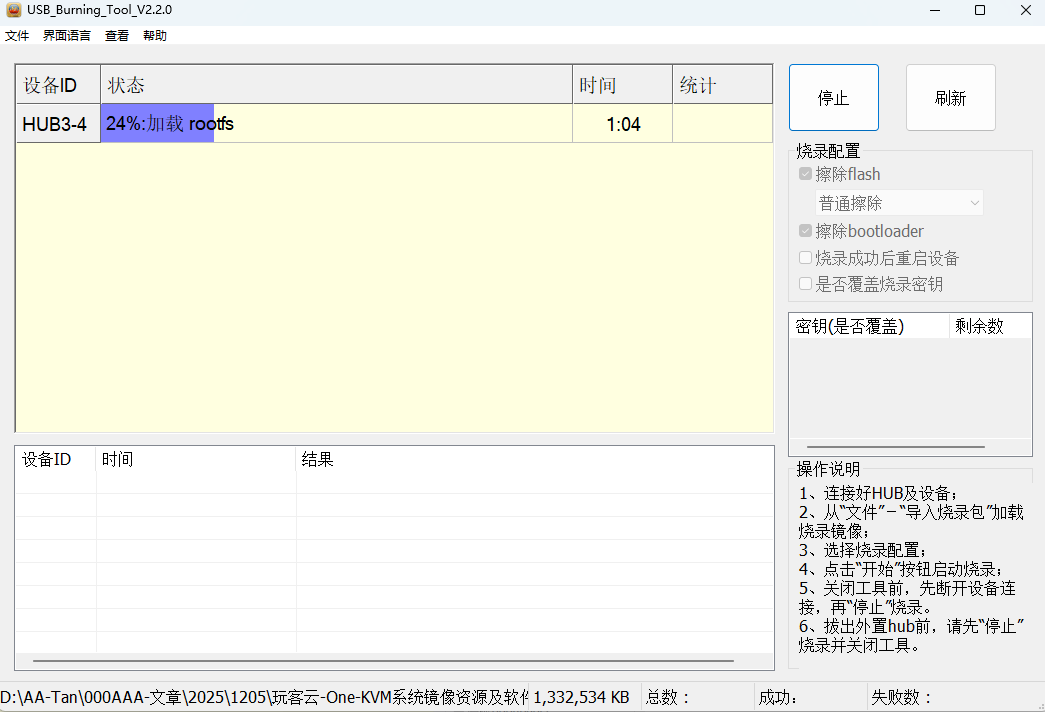This screenshot has height=712, width=1045.
Task: Toggle the 擦除bootloader checkbox
Action: tap(805, 231)
